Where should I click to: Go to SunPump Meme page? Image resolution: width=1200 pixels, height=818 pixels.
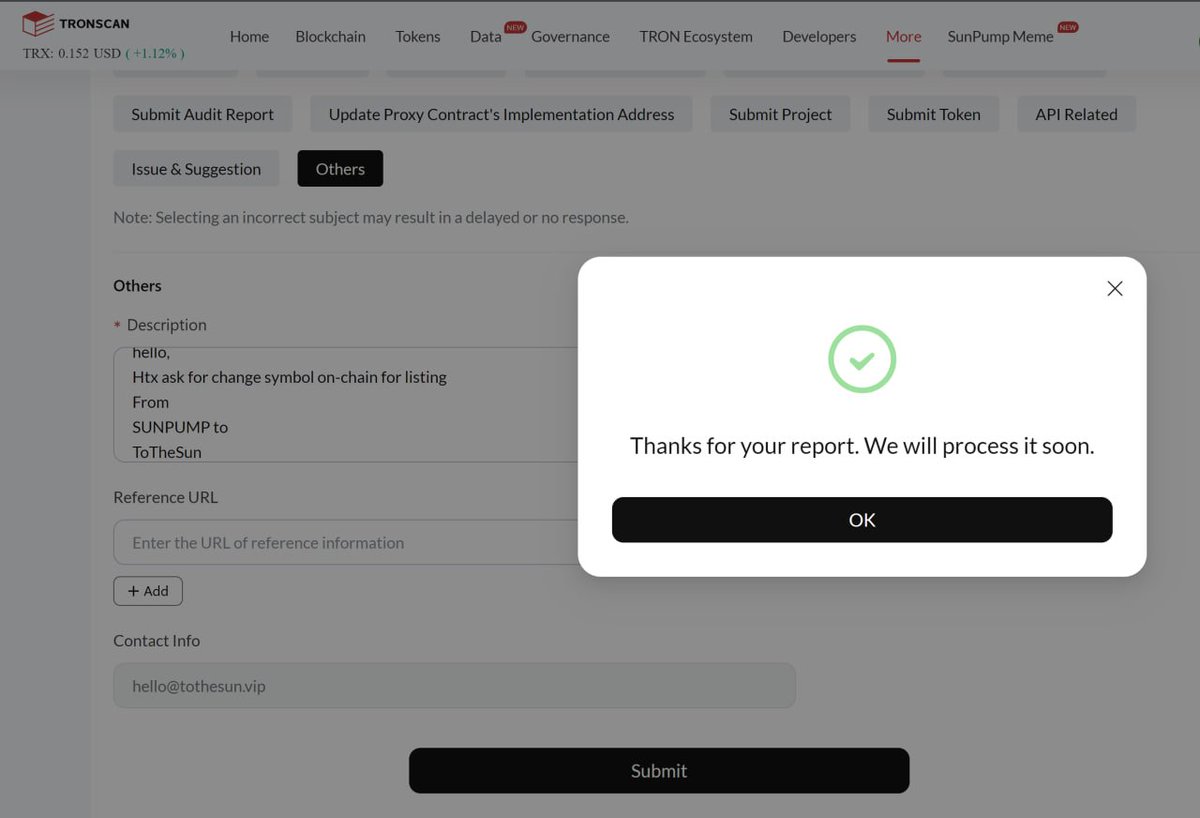tap(1000, 36)
